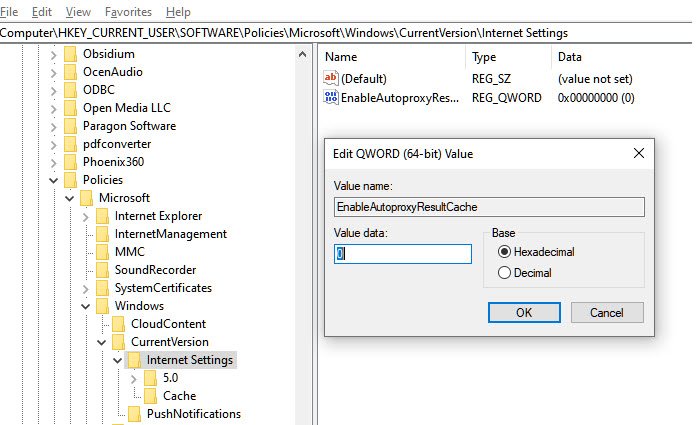Select the CloudContent folder icon
Viewport: 700px width, 425px height.
tap(119, 324)
